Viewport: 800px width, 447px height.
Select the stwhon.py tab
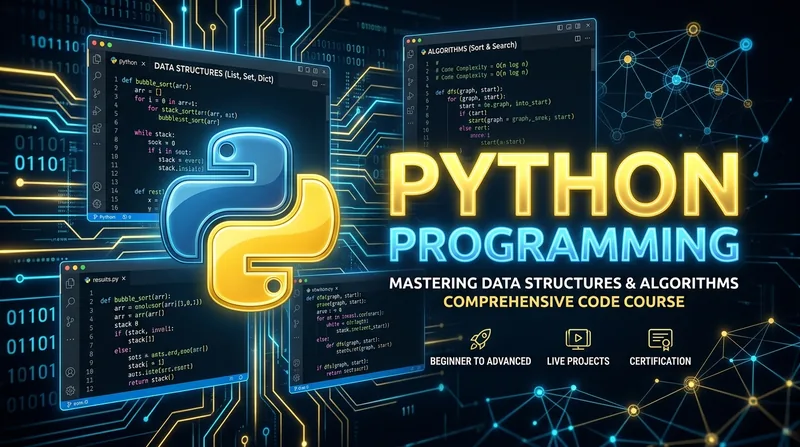tap(321, 288)
